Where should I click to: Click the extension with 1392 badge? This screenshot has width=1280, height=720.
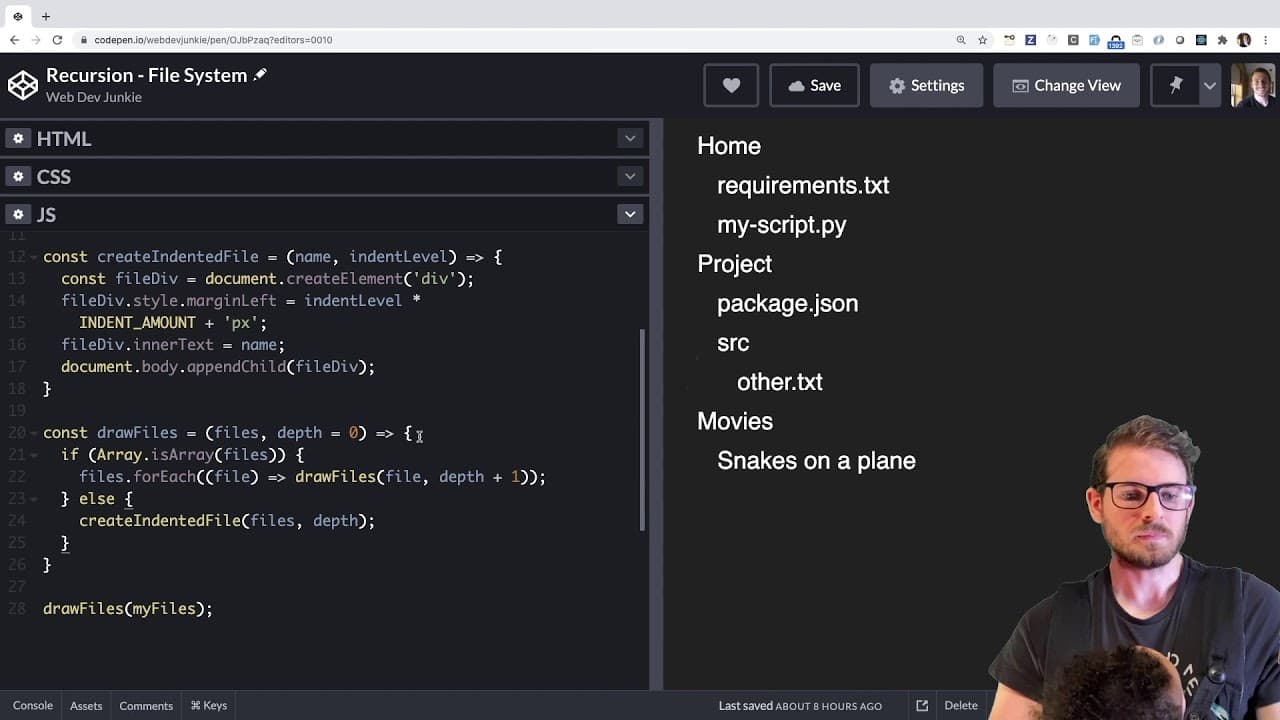(x=1116, y=41)
